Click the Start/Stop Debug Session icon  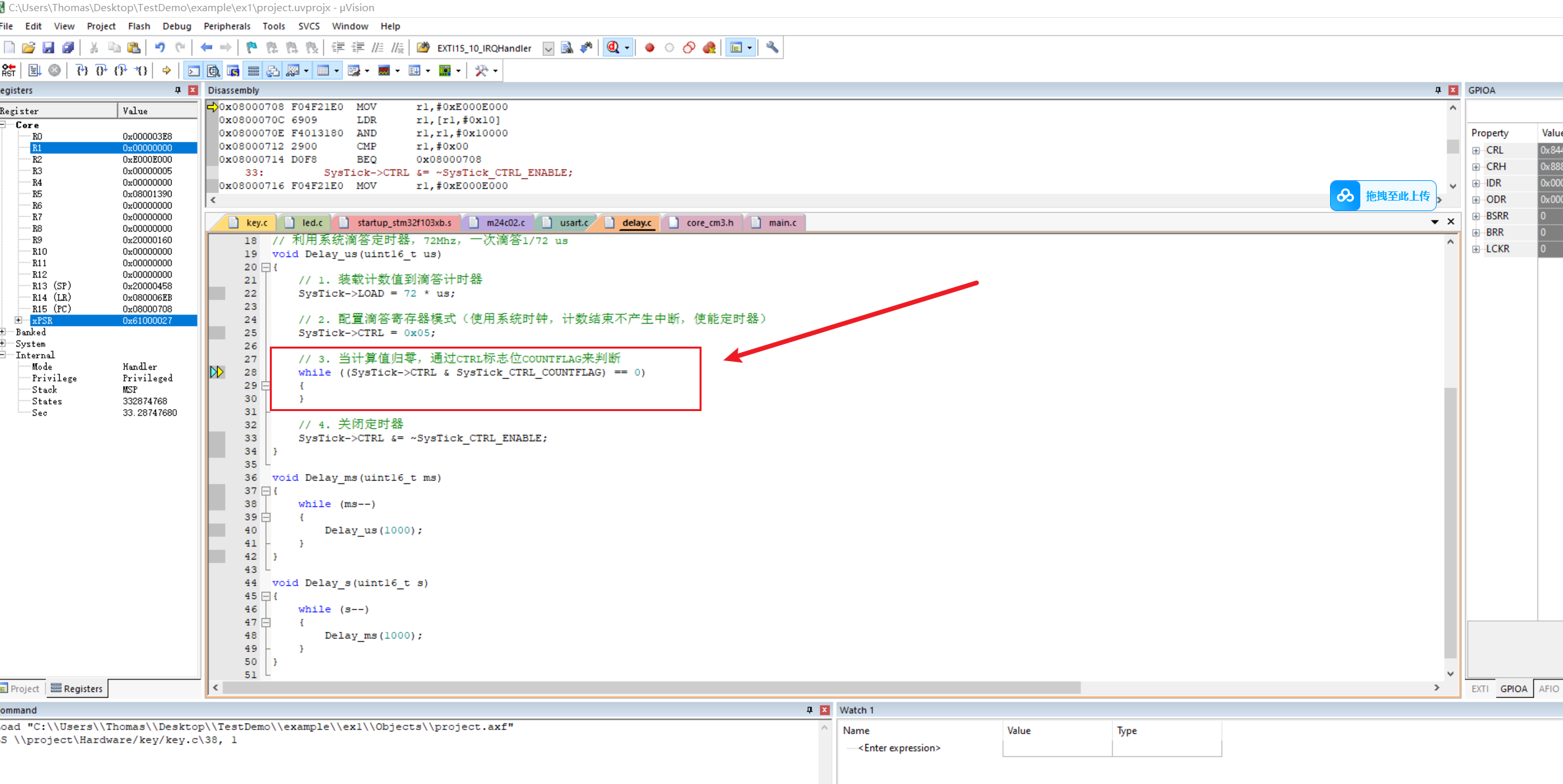pos(613,47)
